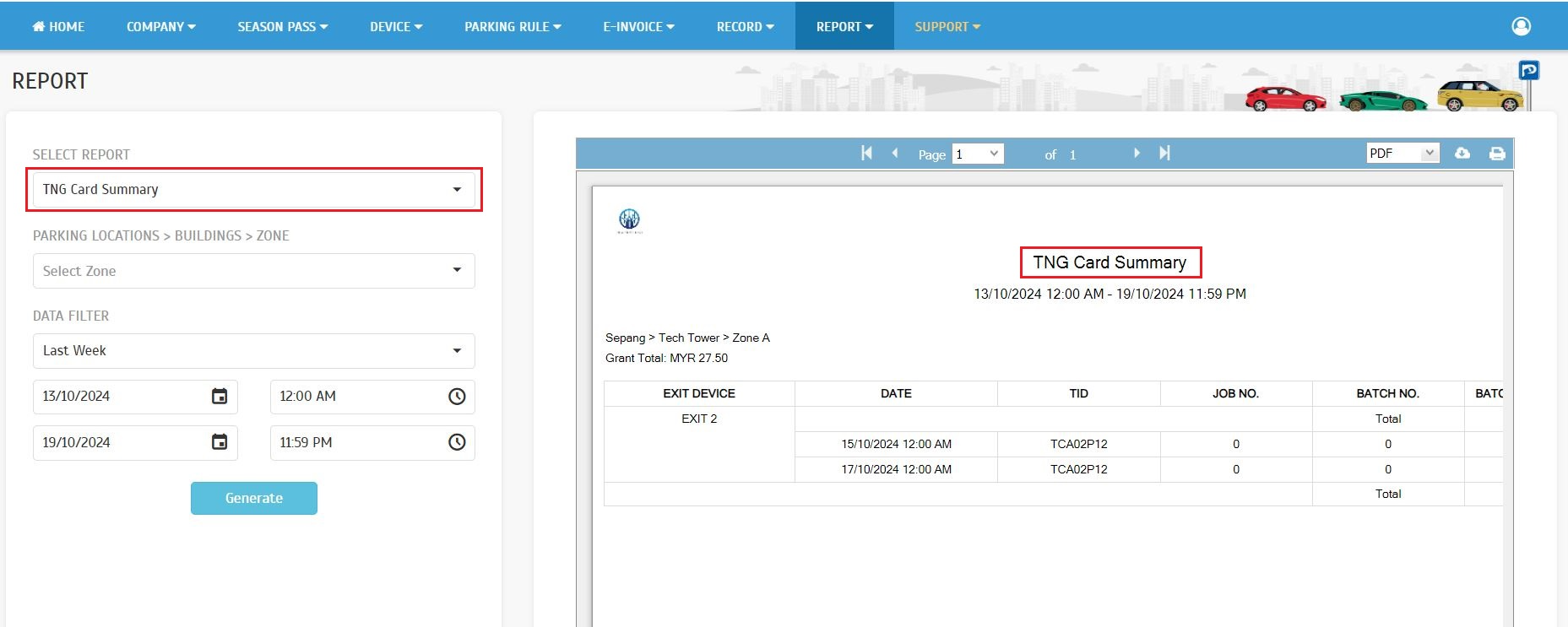
Task: Click the report date range text
Action: point(1110,294)
